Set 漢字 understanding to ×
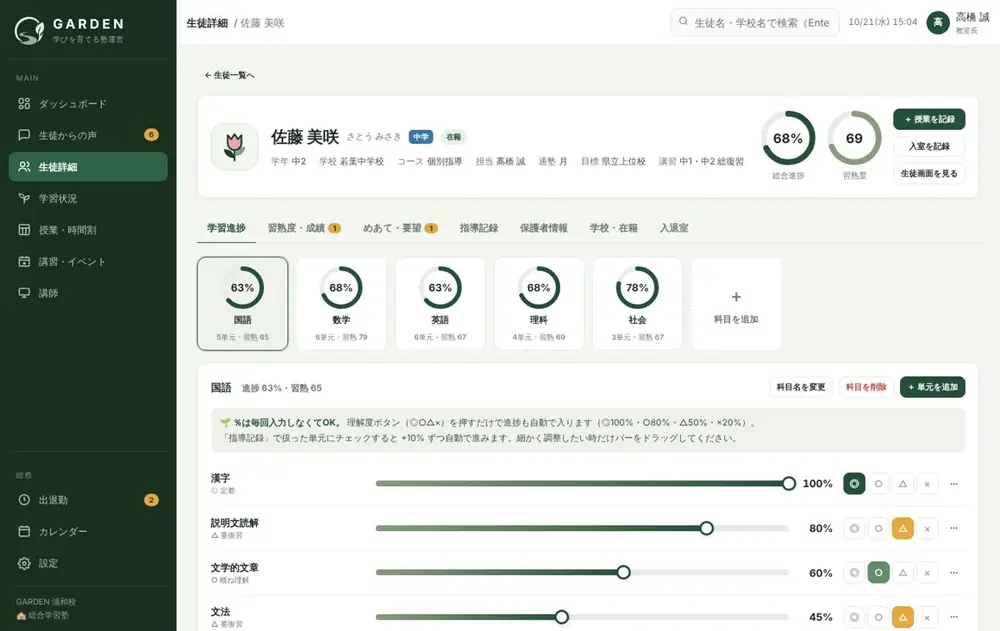Image resolution: width=1000 pixels, height=631 pixels. 927,484
